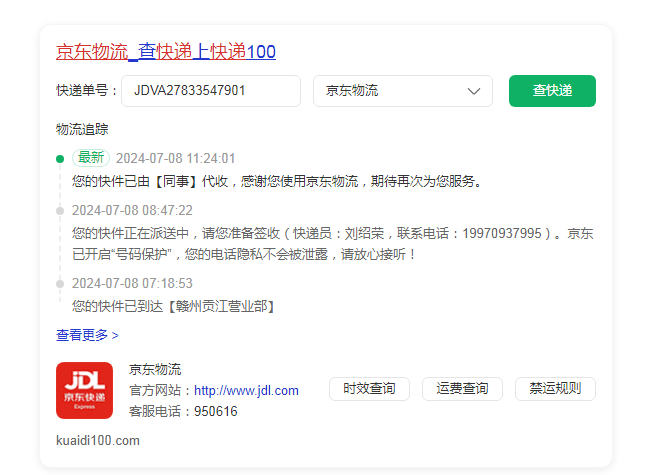Image resolution: width=671 pixels, height=475 pixels.
Task: Click the 【同事】代收 delivery message
Action: tap(277, 181)
